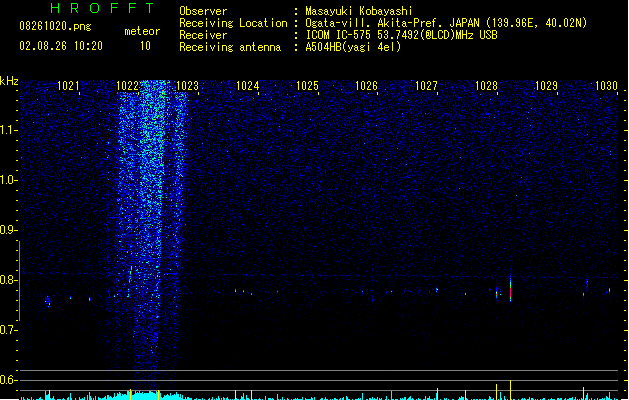Click the meteor count label
Viewport: 629px width, 400px height.
pyautogui.click(x=142, y=31)
